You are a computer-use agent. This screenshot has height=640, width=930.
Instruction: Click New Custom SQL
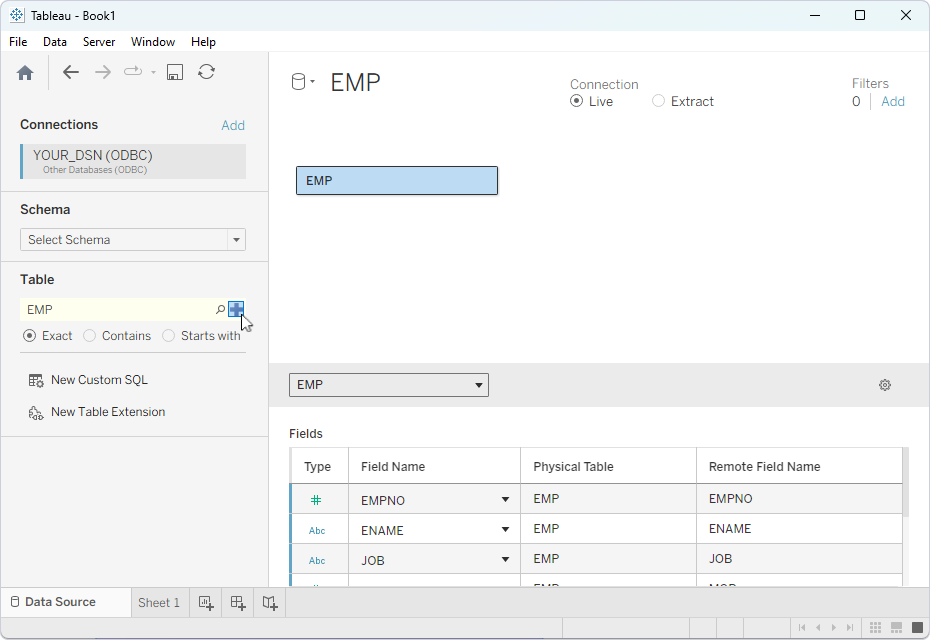(97, 379)
